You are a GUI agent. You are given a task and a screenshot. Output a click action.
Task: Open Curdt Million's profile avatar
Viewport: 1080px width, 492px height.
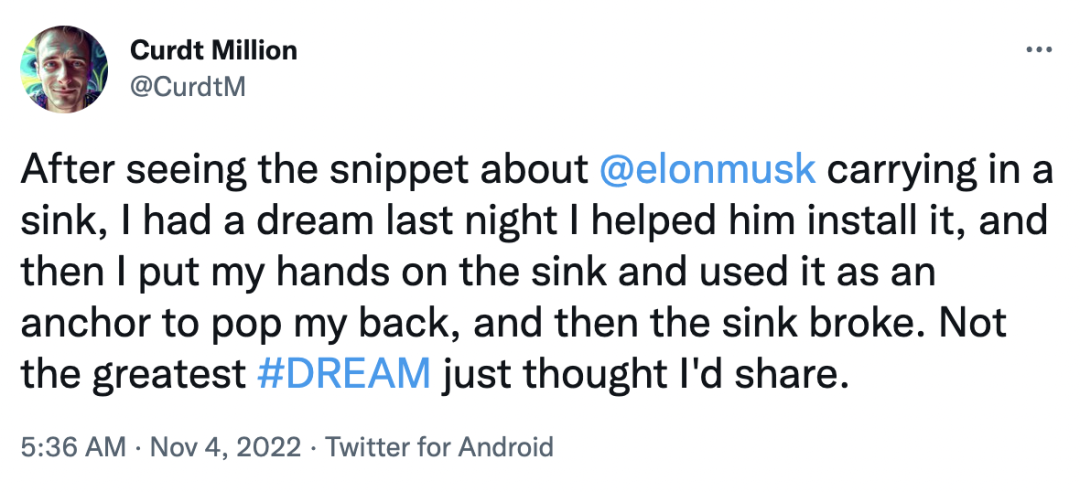pos(63,68)
